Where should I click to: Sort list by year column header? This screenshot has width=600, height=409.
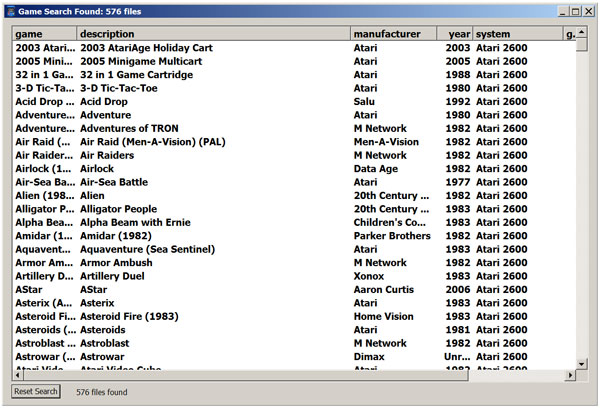[x=455, y=34]
